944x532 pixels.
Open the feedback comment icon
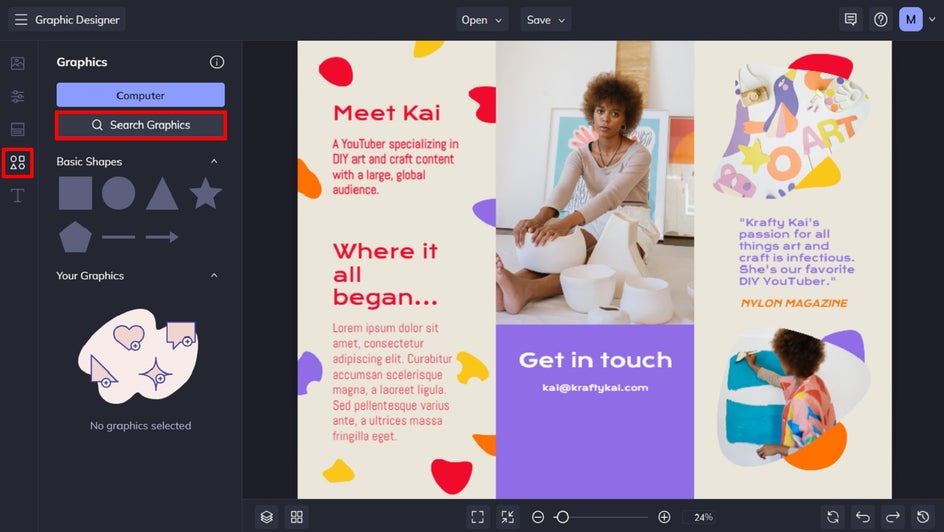851,20
